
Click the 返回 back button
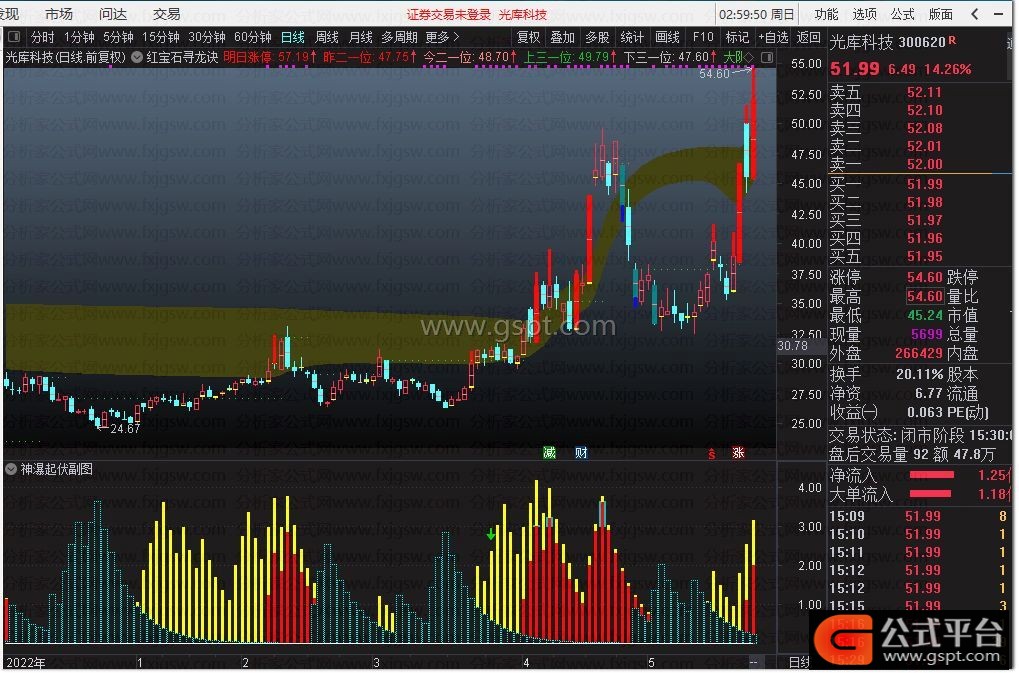click(x=808, y=38)
